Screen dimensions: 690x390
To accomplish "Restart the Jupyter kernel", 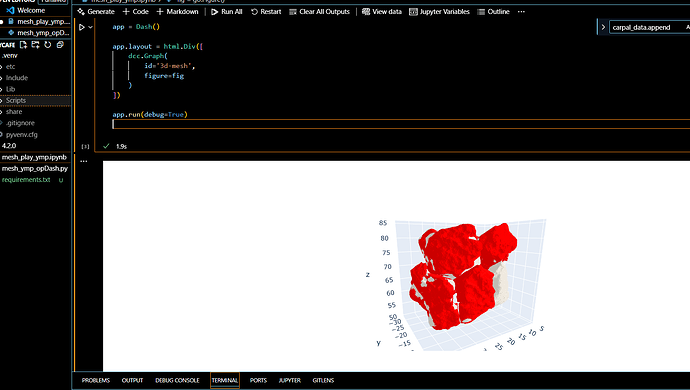I will pyautogui.click(x=266, y=12).
